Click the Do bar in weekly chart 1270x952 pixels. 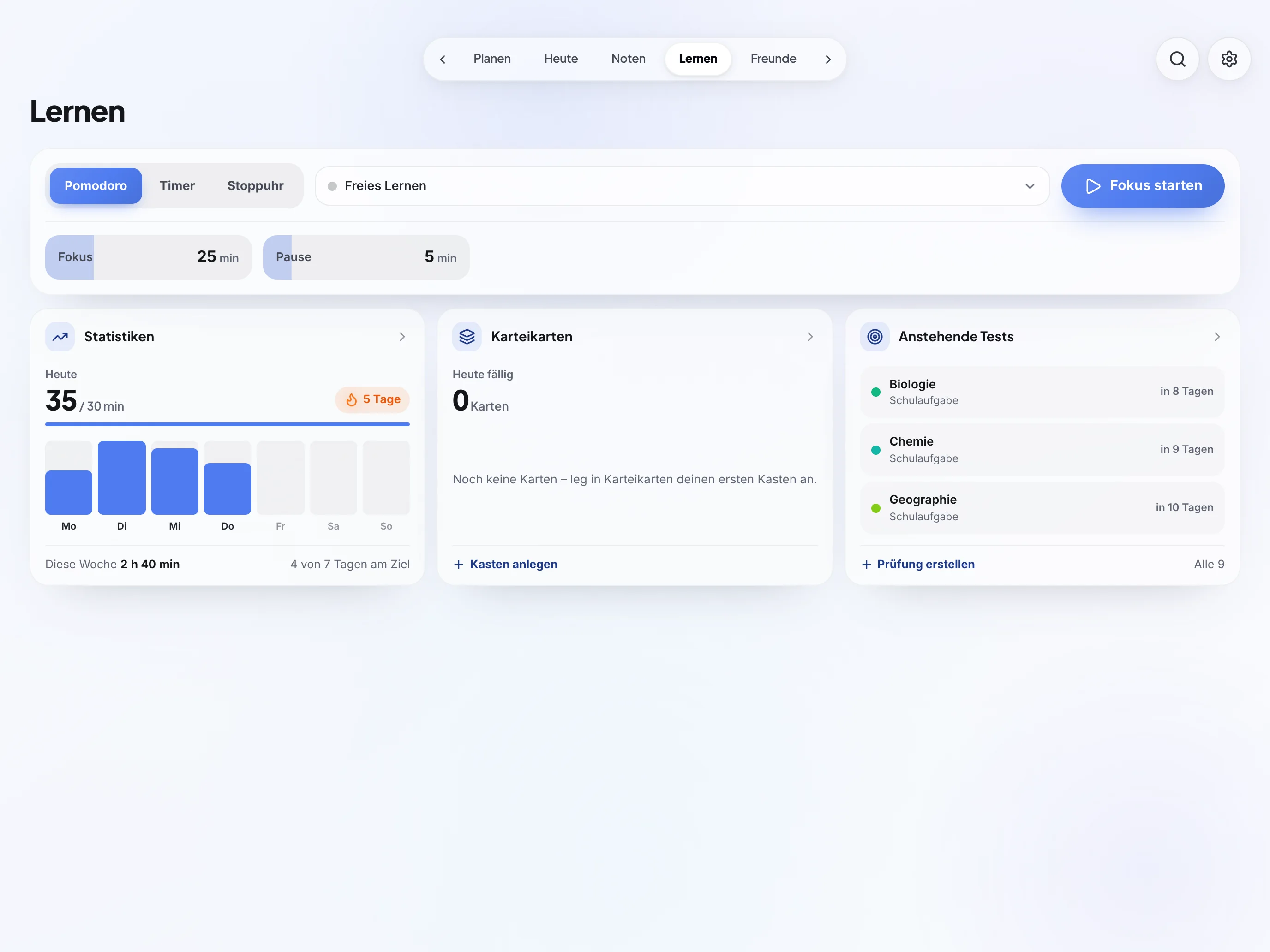tap(228, 489)
